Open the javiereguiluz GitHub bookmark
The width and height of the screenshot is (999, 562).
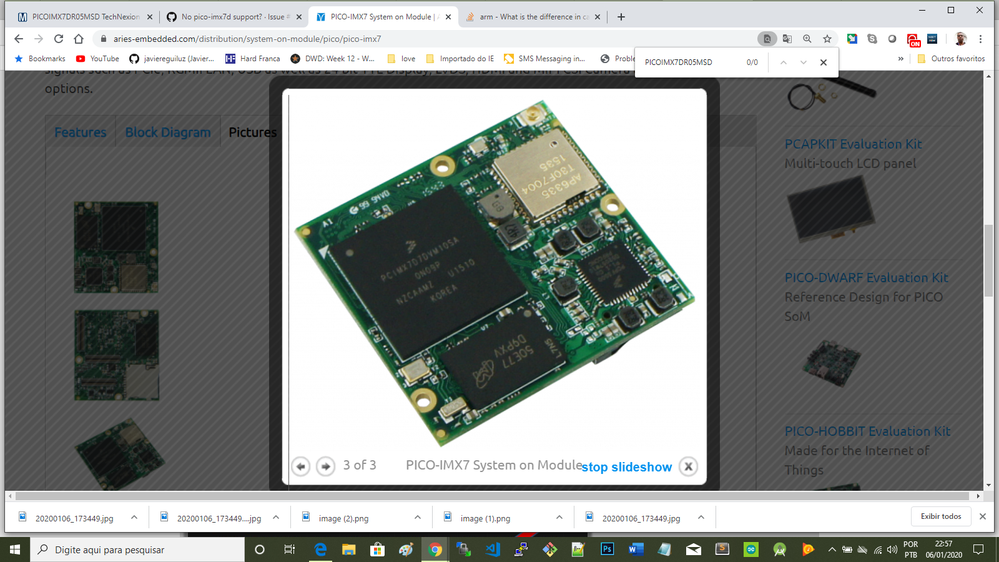[x=172, y=59]
